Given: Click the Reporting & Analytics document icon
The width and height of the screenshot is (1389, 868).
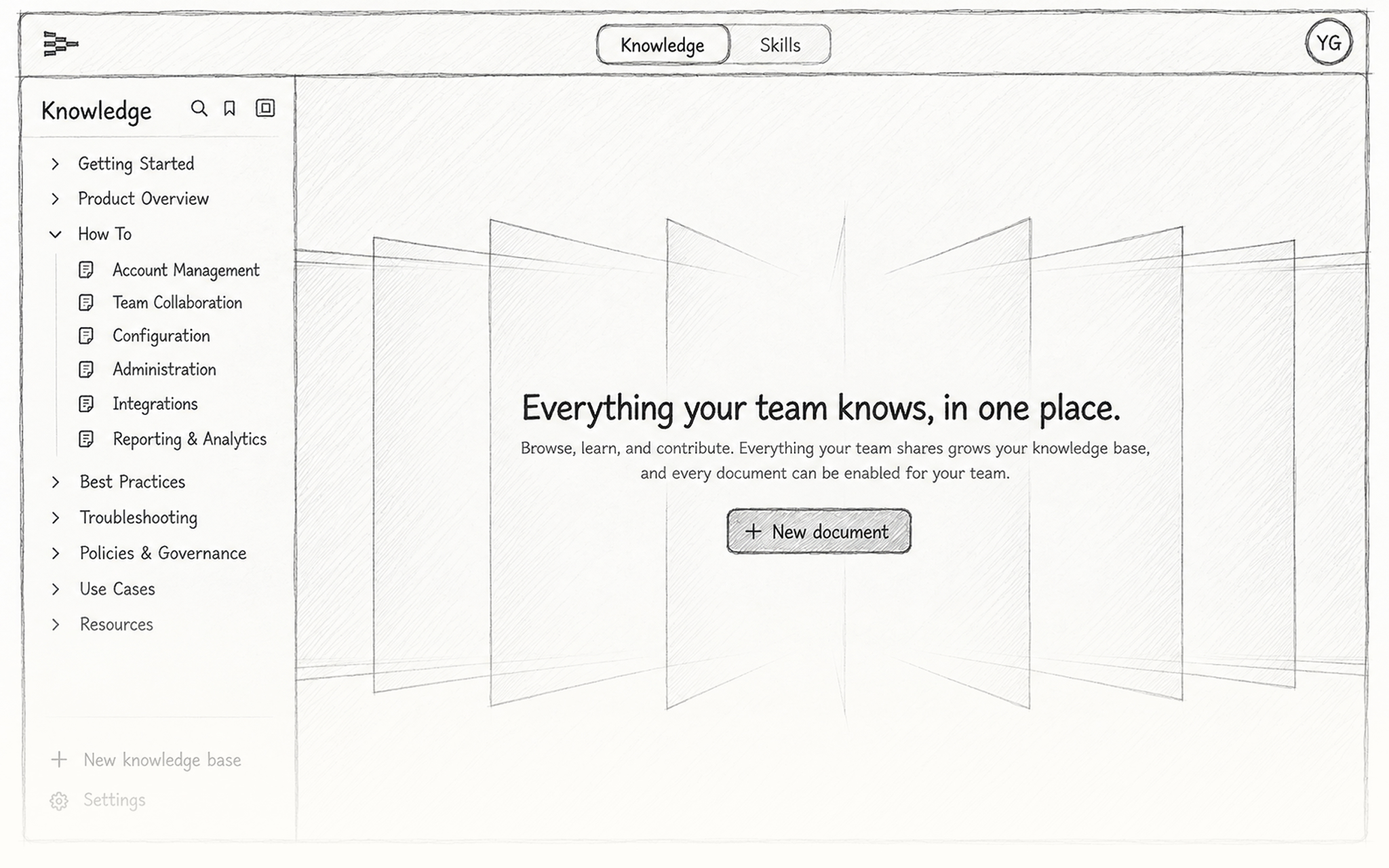Looking at the screenshot, I should tap(86, 439).
